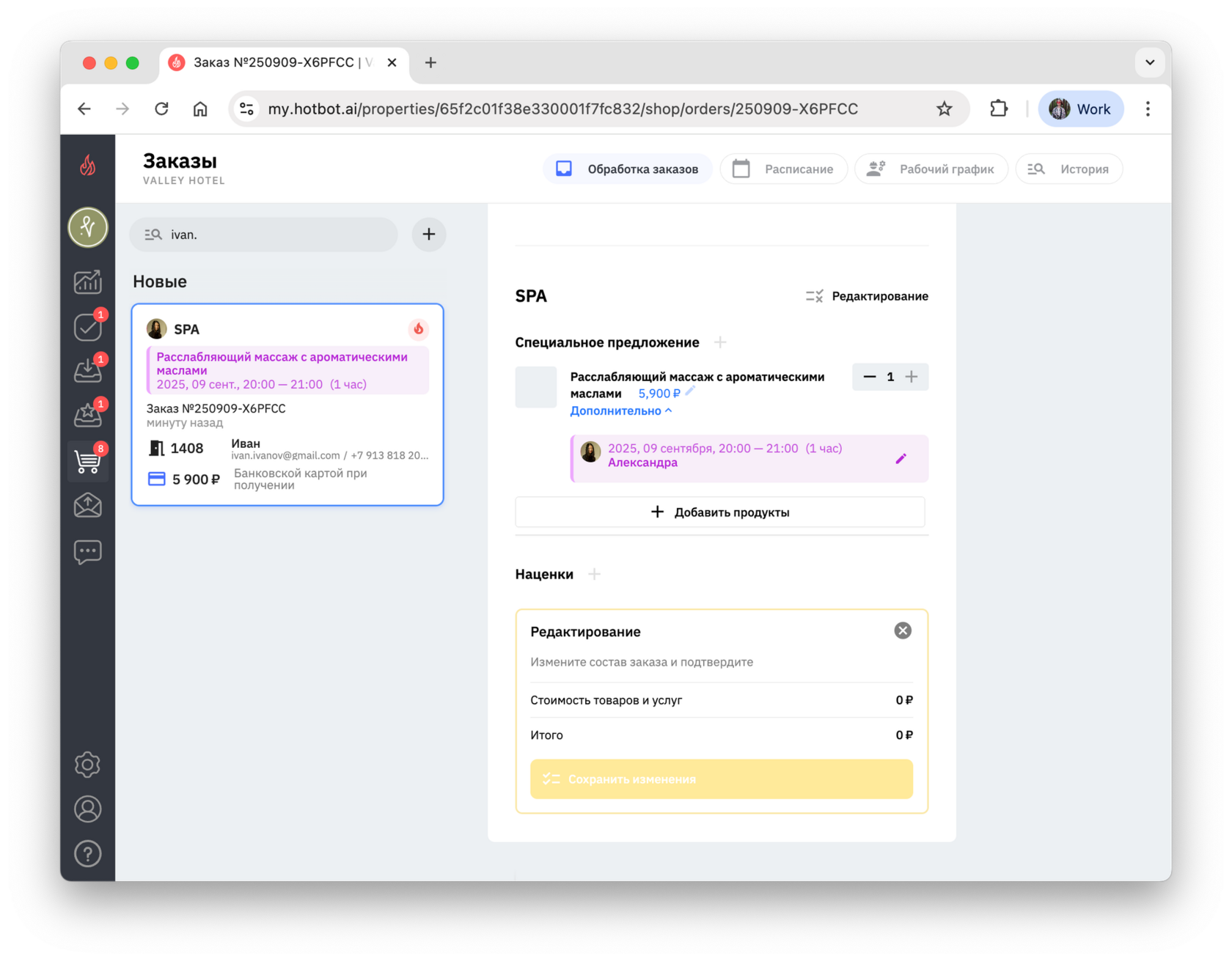The height and width of the screenshot is (961, 1232).
Task: Click Стоимость товаров и услуг row
Action: (x=722, y=700)
